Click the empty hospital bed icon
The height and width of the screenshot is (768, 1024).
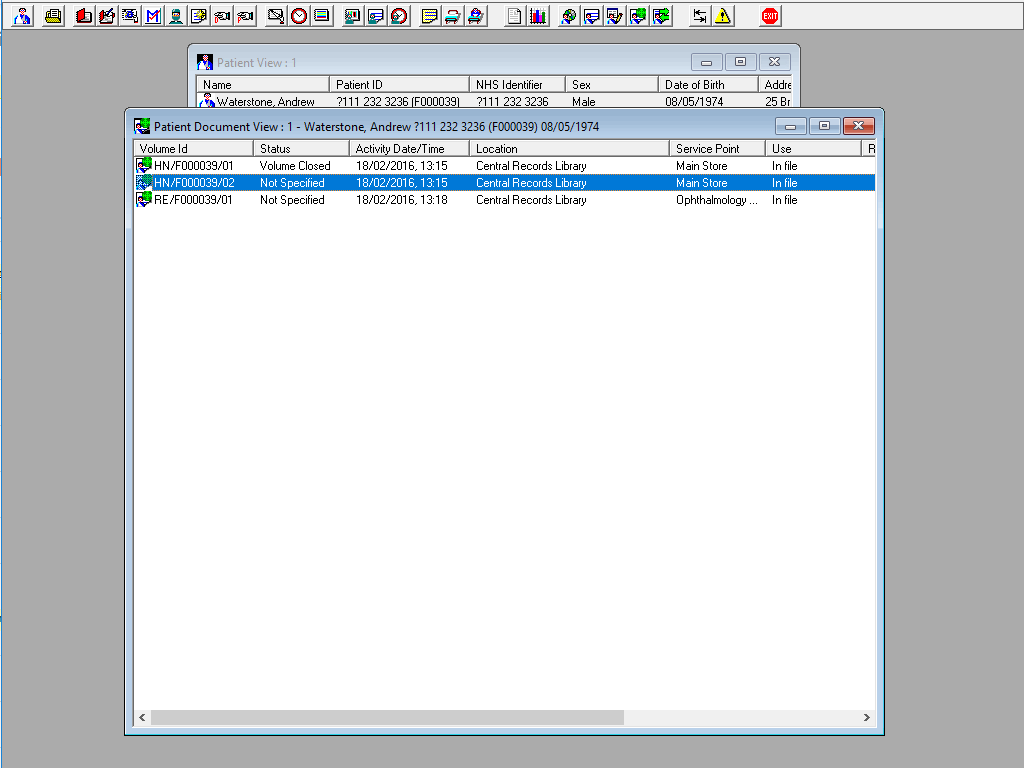[x=453, y=16]
